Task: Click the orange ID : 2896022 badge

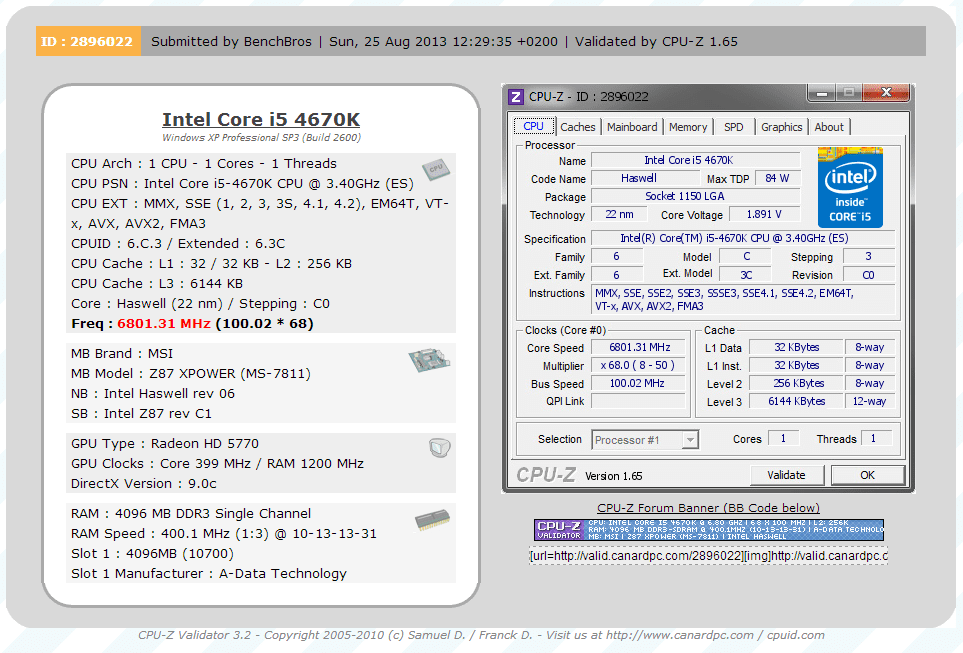Action: (88, 41)
